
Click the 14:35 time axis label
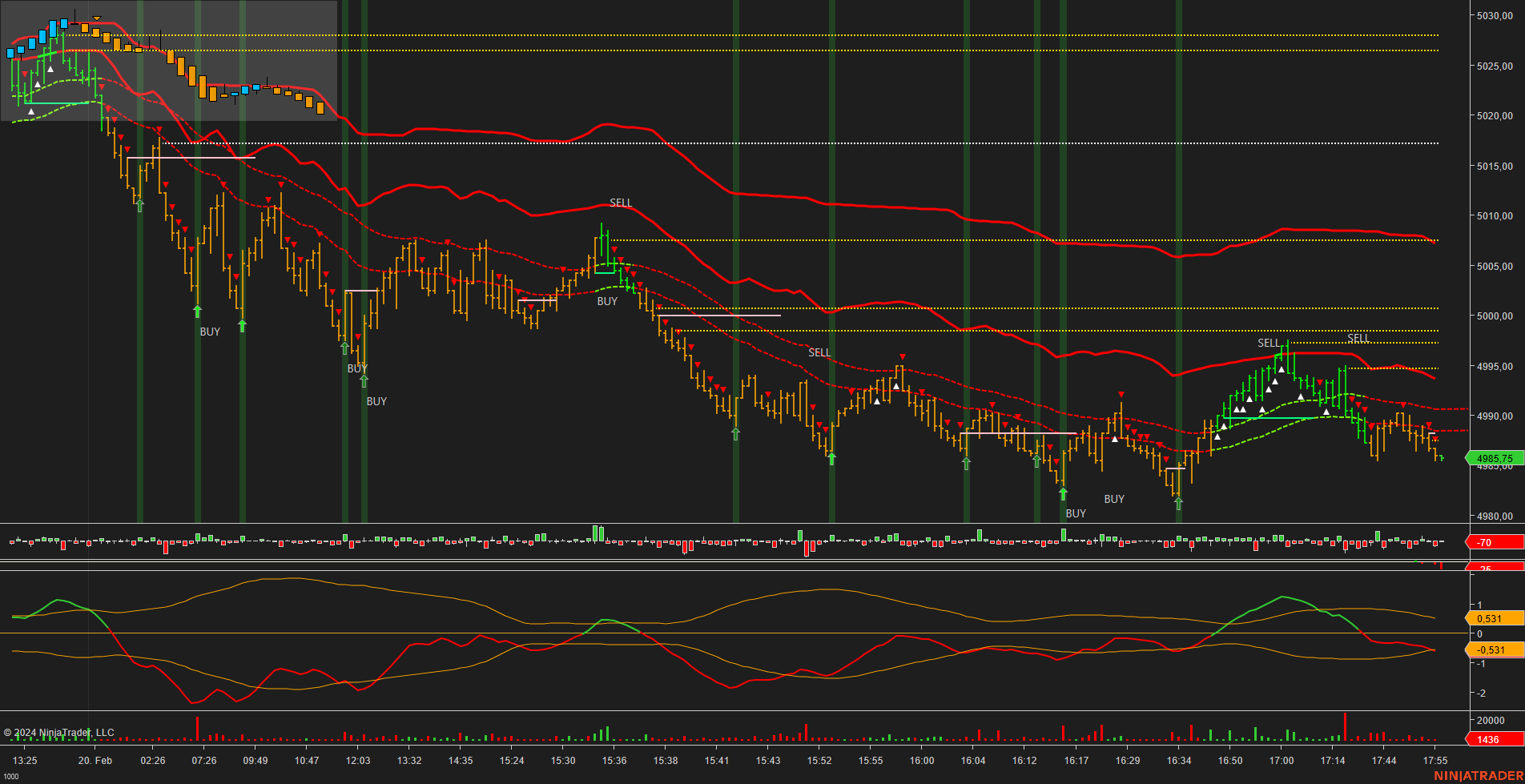[461, 761]
